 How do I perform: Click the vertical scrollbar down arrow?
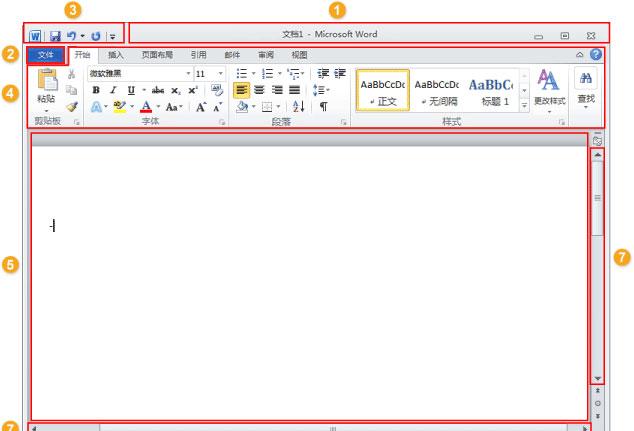point(597,378)
